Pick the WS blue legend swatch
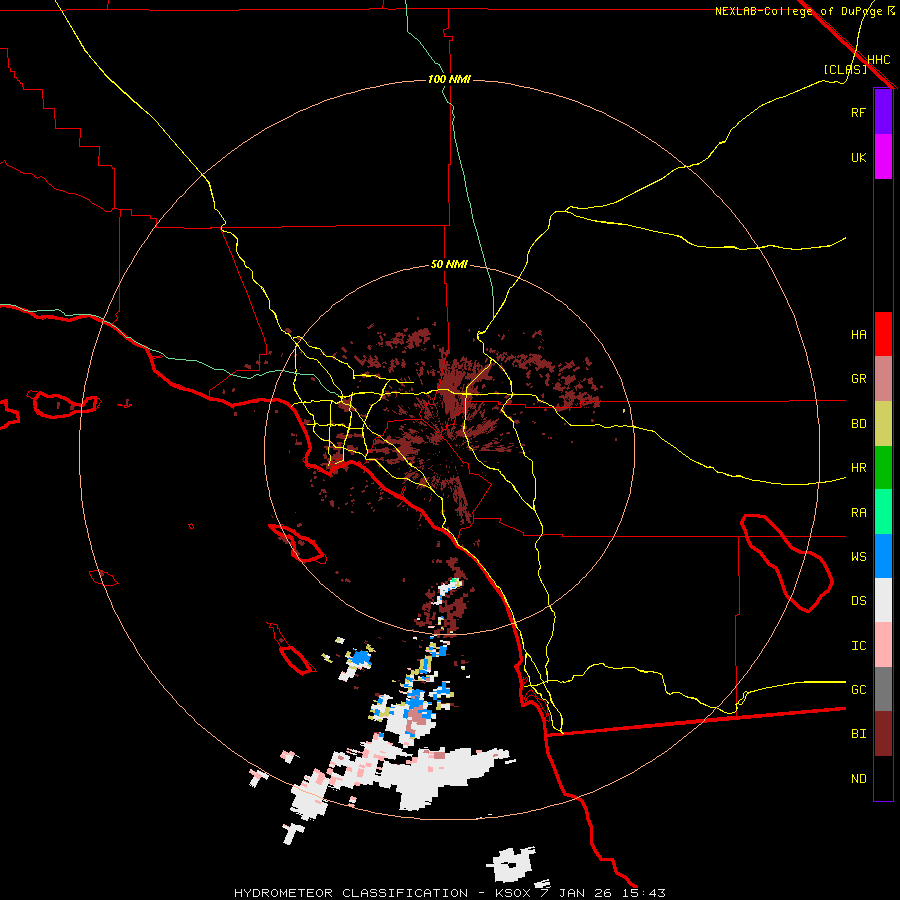The width and height of the screenshot is (900, 900). pos(883,556)
